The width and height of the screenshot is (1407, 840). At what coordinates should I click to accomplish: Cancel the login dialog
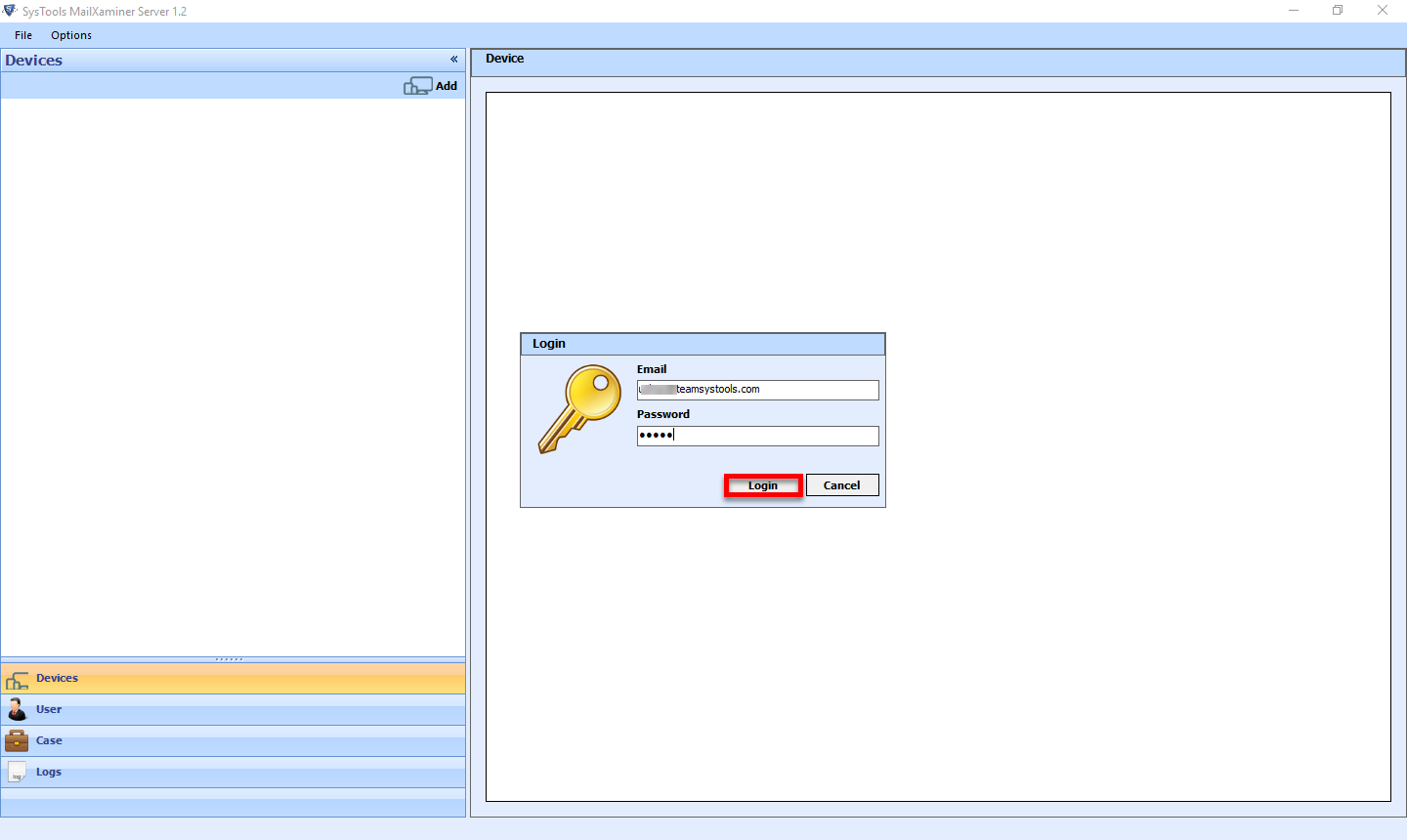click(842, 485)
